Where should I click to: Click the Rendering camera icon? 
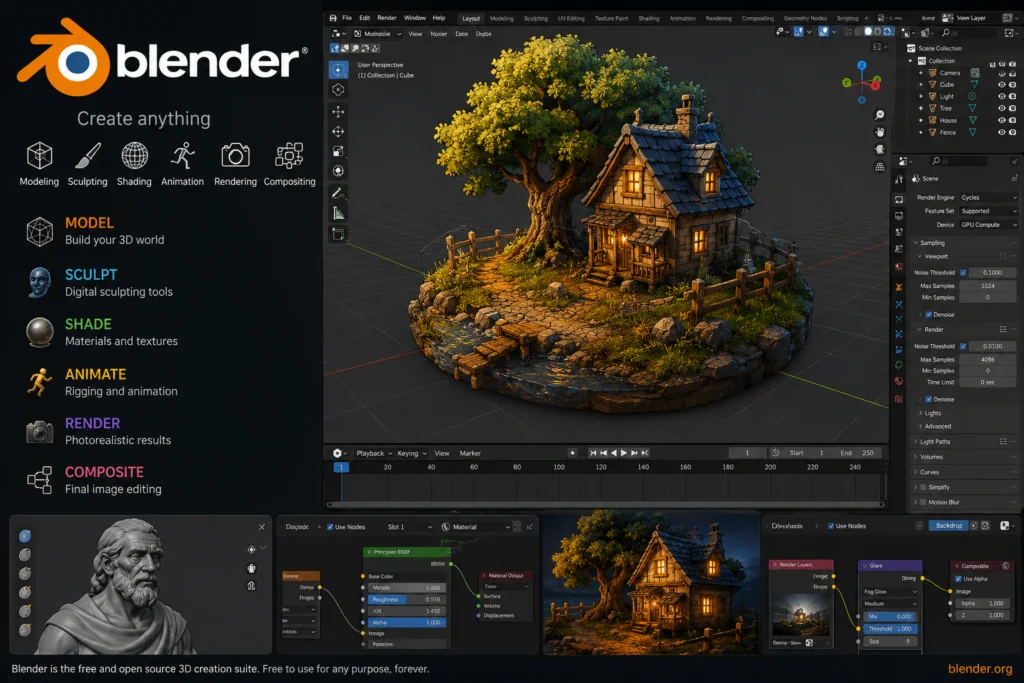click(x=235, y=155)
